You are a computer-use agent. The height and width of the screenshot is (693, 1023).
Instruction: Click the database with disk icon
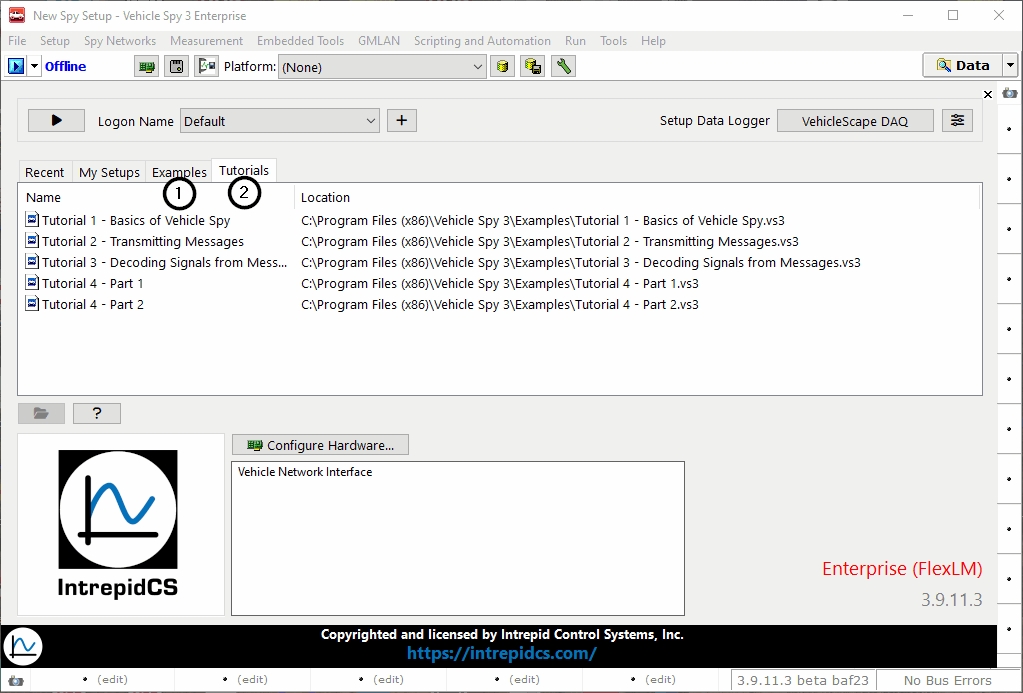(x=533, y=66)
